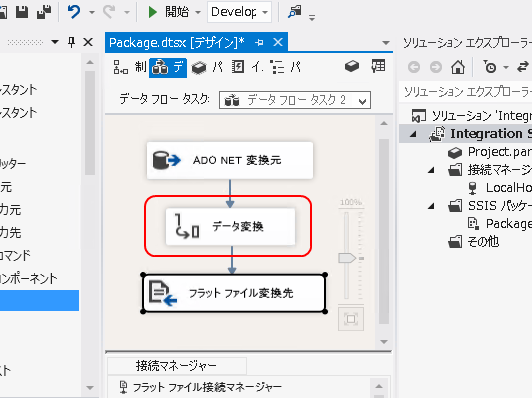Click designer vertical scrollbar down arrow
Image resolution: width=532 pixels, height=398 pixels.
[384, 342]
